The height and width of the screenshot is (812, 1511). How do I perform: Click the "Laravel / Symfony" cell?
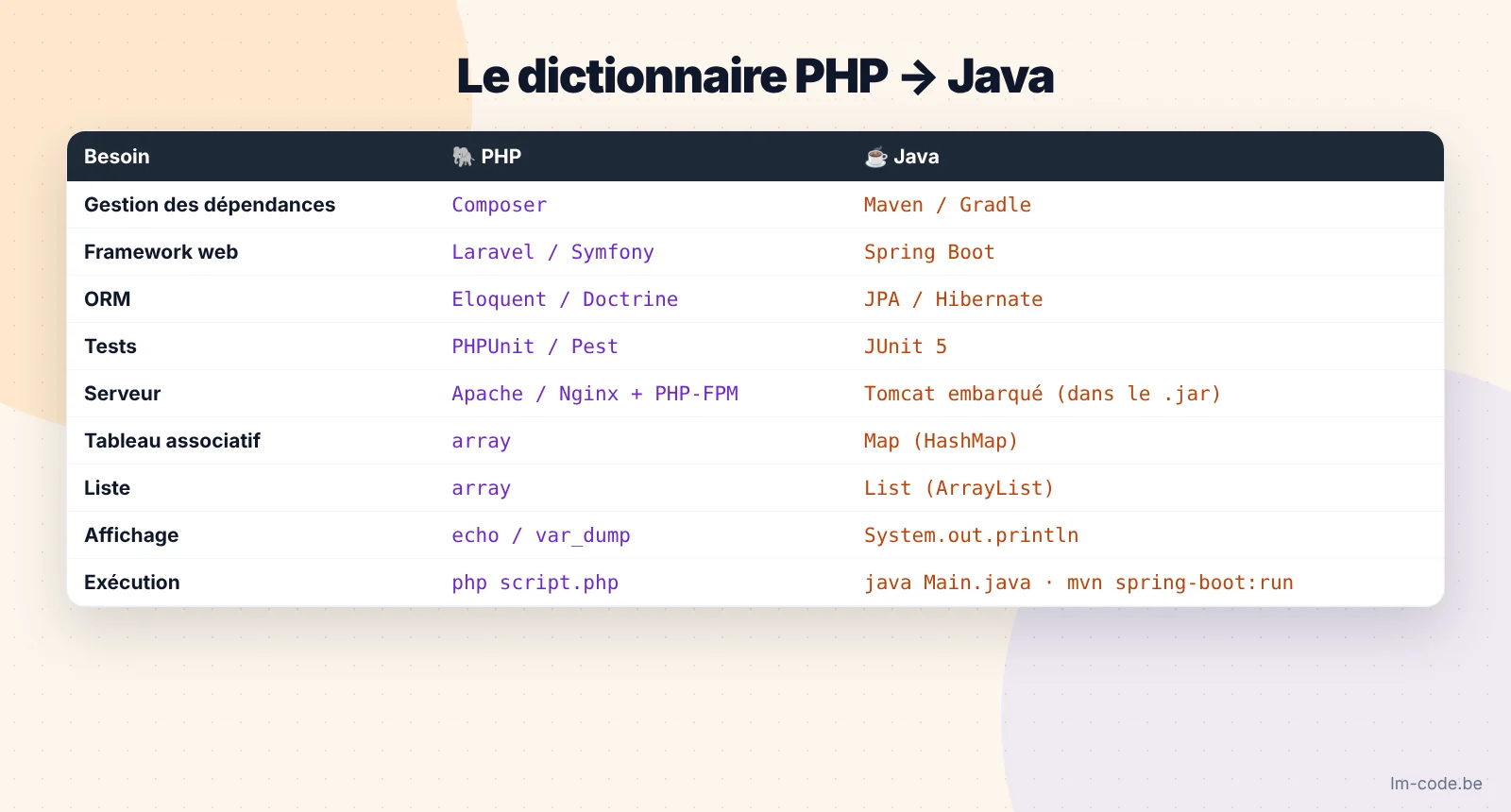552,252
